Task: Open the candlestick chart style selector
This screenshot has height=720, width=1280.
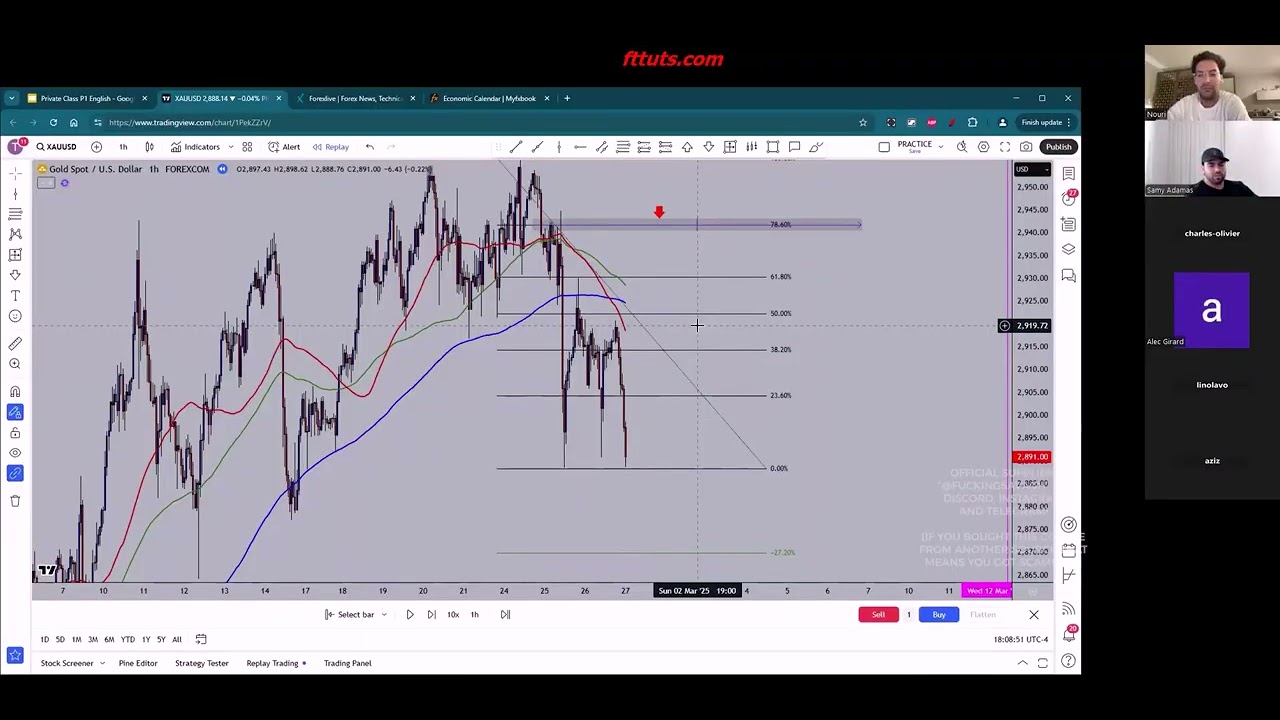Action: pyautogui.click(x=149, y=147)
